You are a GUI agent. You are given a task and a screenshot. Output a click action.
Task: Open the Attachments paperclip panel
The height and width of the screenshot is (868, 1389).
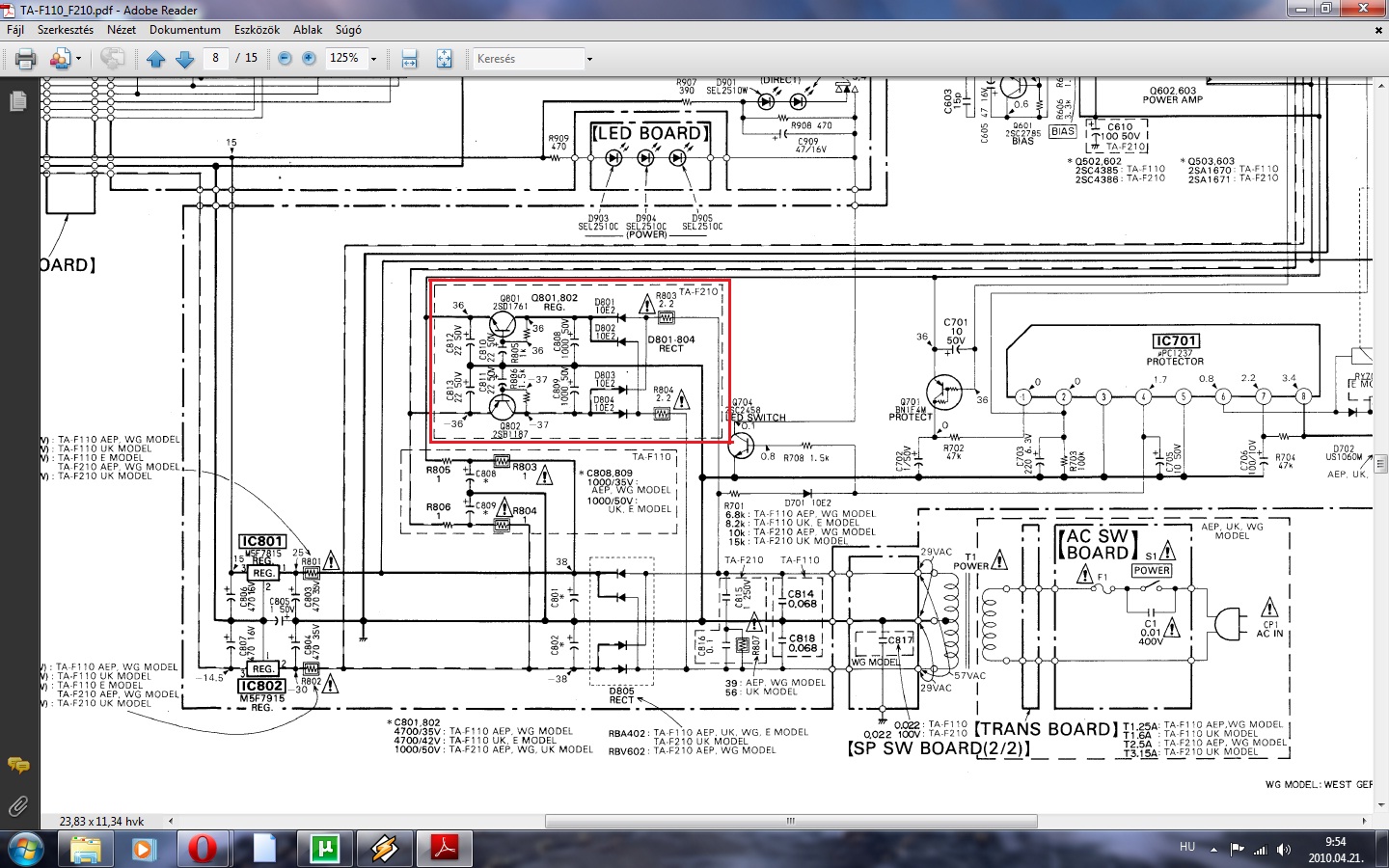coord(17,805)
